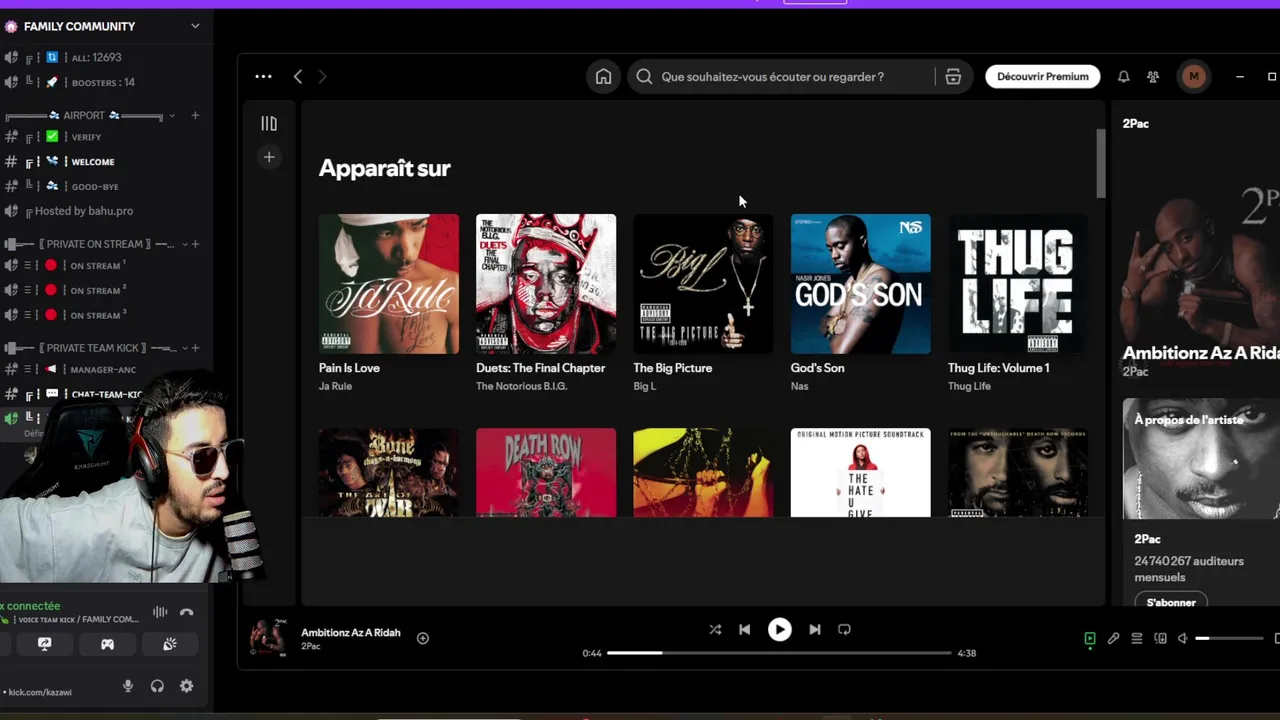This screenshot has height=720, width=1280.
Task: Deafen the Discord headphones
Action: pos(157,686)
